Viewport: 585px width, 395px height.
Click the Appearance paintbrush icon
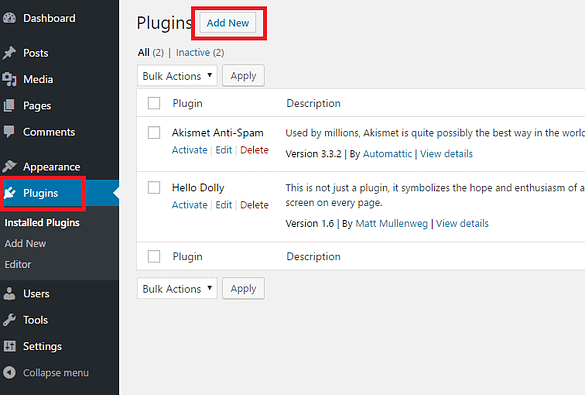[x=9, y=166]
